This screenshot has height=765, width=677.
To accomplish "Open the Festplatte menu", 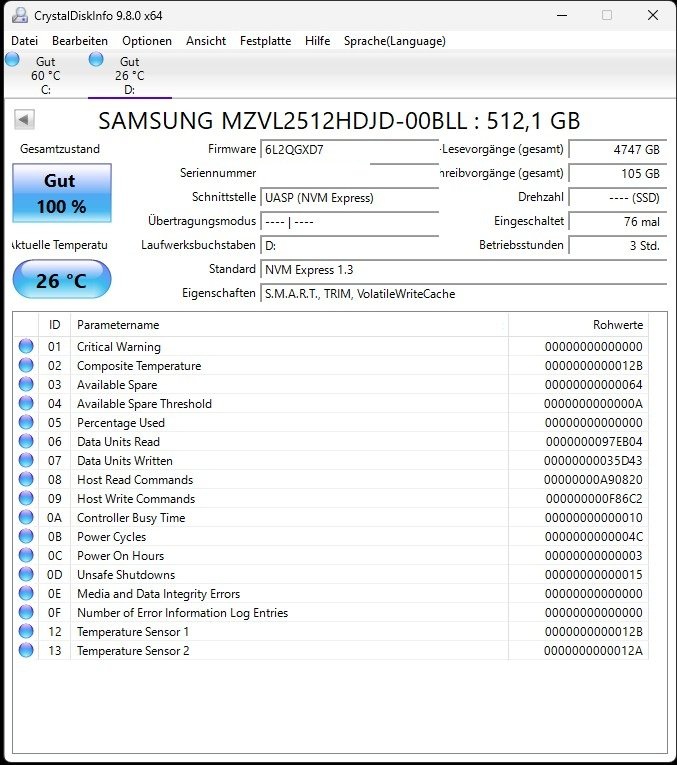I will click(x=265, y=41).
